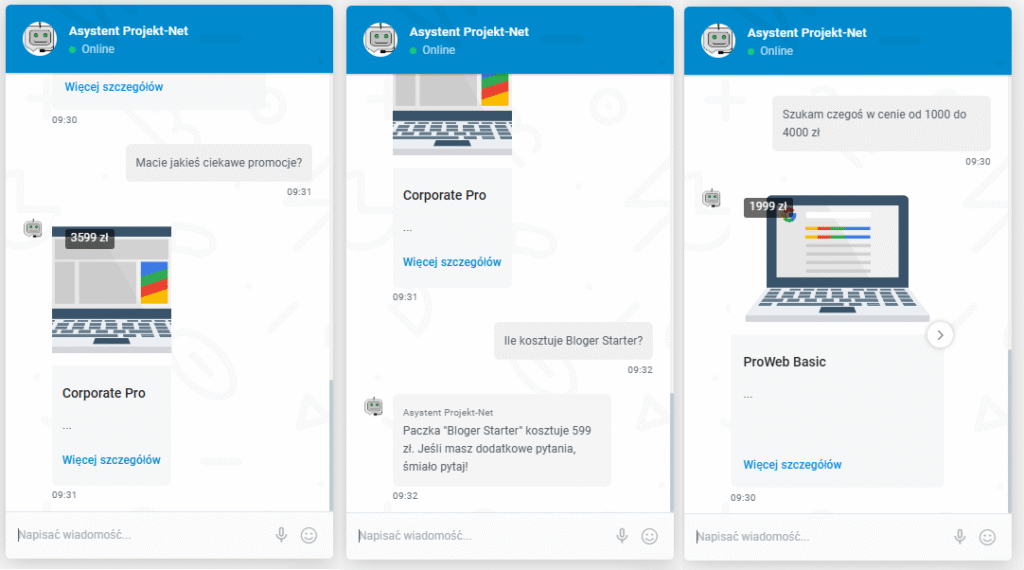This screenshot has height=570, width=1024.
Task: Show next product with carousel arrow
Action: click(x=940, y=335)
